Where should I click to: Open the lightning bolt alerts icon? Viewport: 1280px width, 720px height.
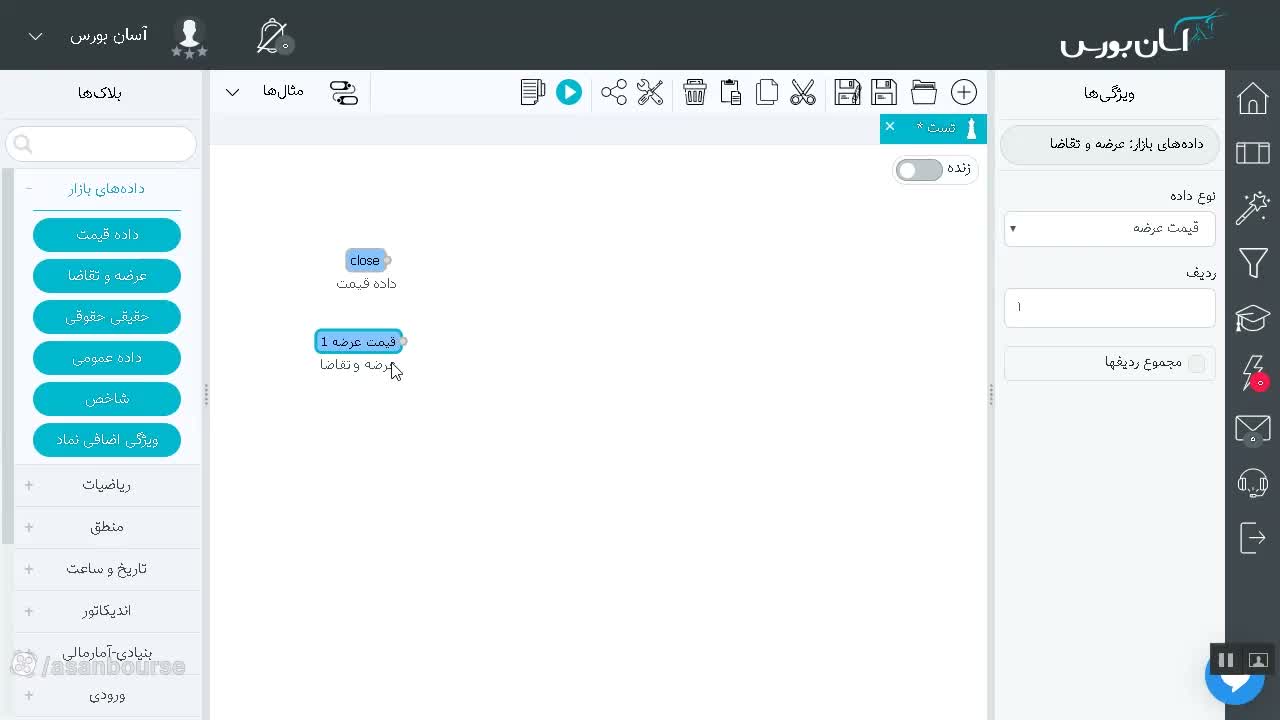pyautogui.click(x=1254, y=373)
